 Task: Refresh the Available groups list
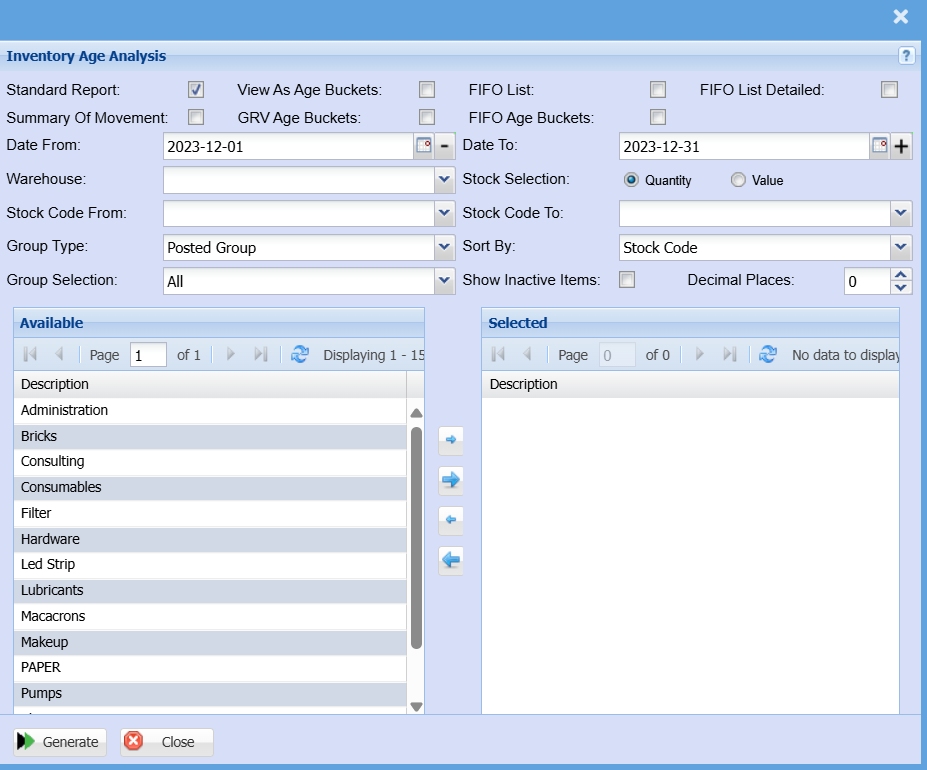pyautogui.click(x=300, y=354)
